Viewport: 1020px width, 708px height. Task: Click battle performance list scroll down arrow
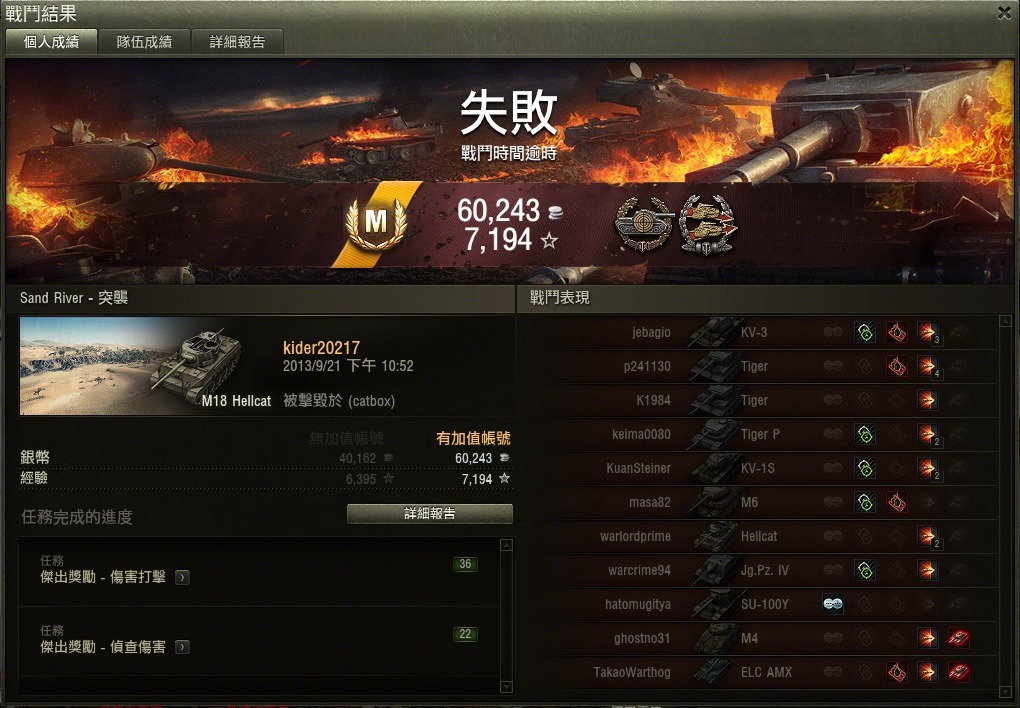1004,691
